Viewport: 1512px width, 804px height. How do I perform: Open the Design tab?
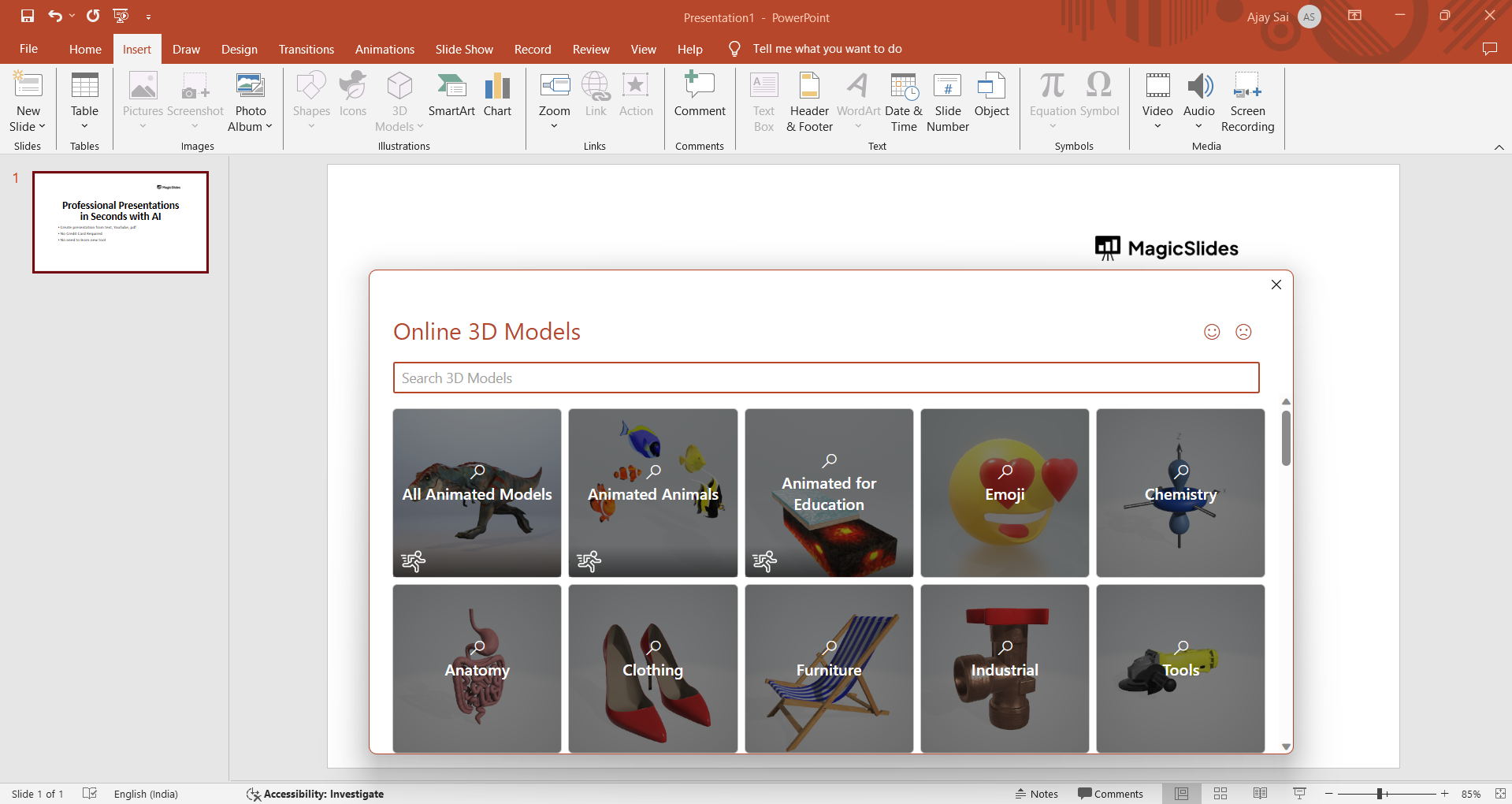pos(239,49)
